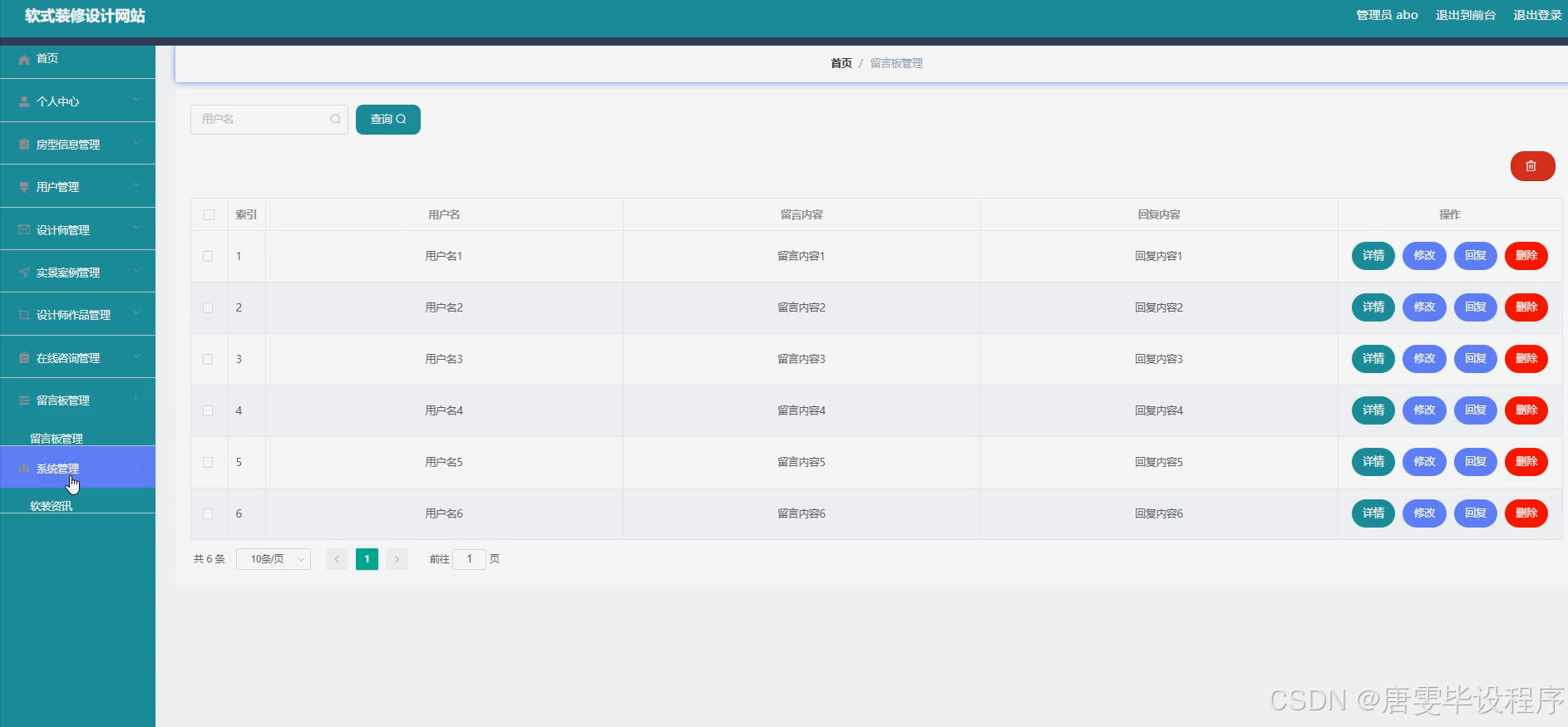Image resolution: width=1568 pixels, height=727 pixels.
Task: Click the icon beside 用户管理
Action: 24,187
